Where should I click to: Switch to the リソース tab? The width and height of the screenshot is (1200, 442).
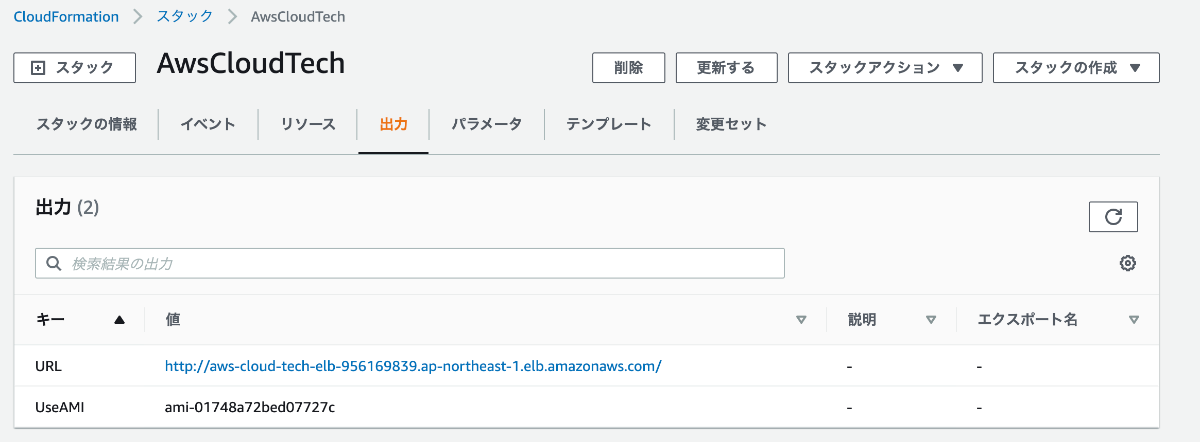[x=308, y=125]
